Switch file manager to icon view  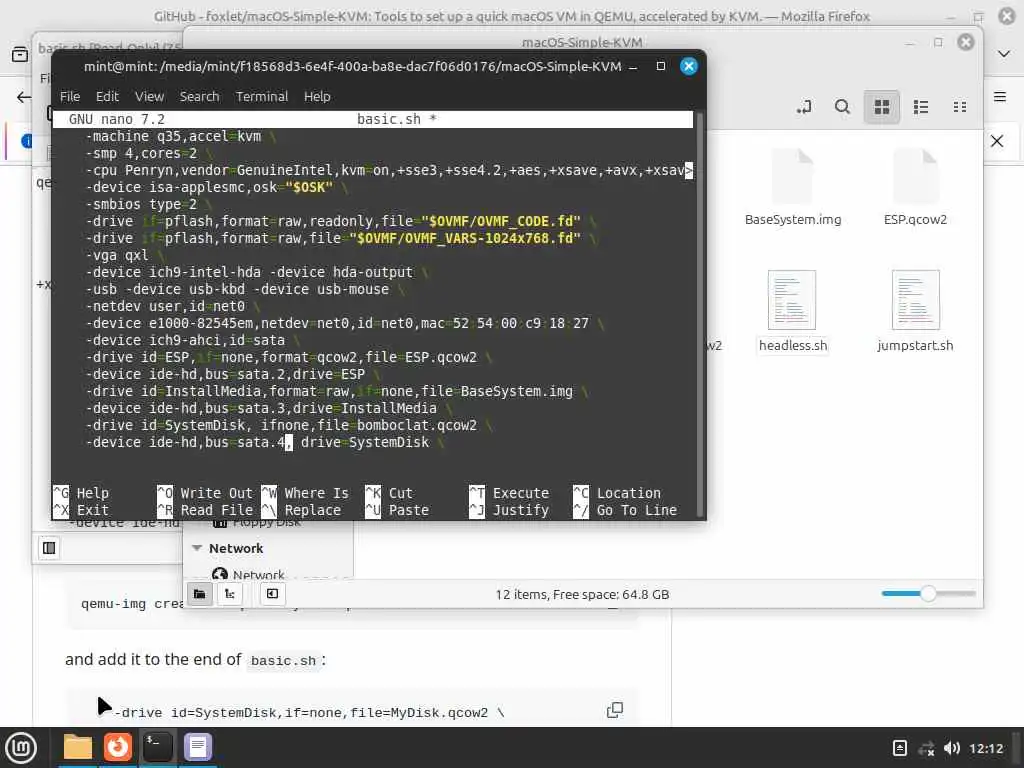[x=882, y=106]
